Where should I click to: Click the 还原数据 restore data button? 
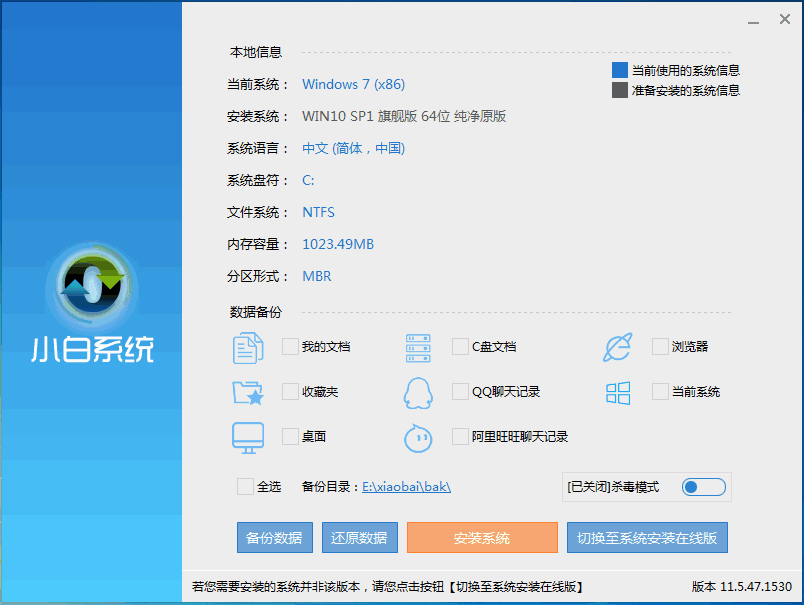coord(359,538)
